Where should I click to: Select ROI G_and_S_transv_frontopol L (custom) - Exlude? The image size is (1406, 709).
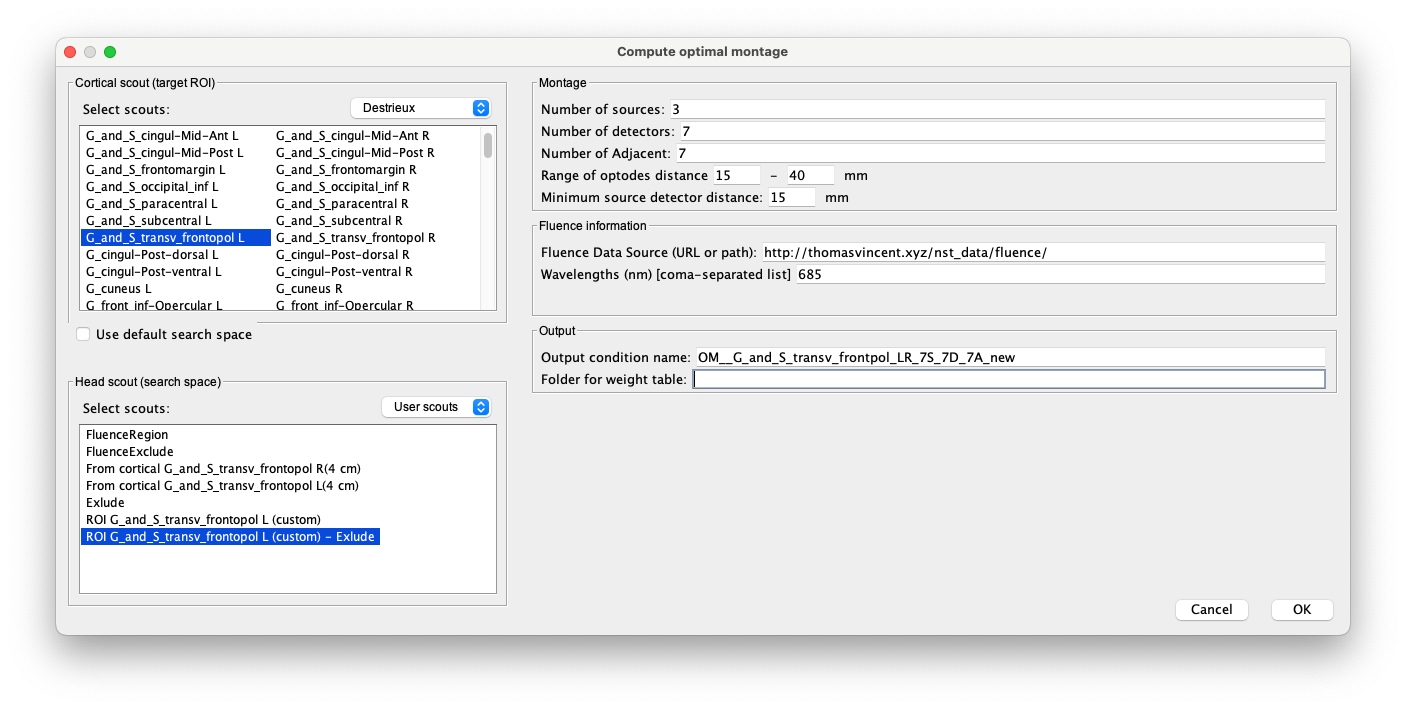coord(230,537)
